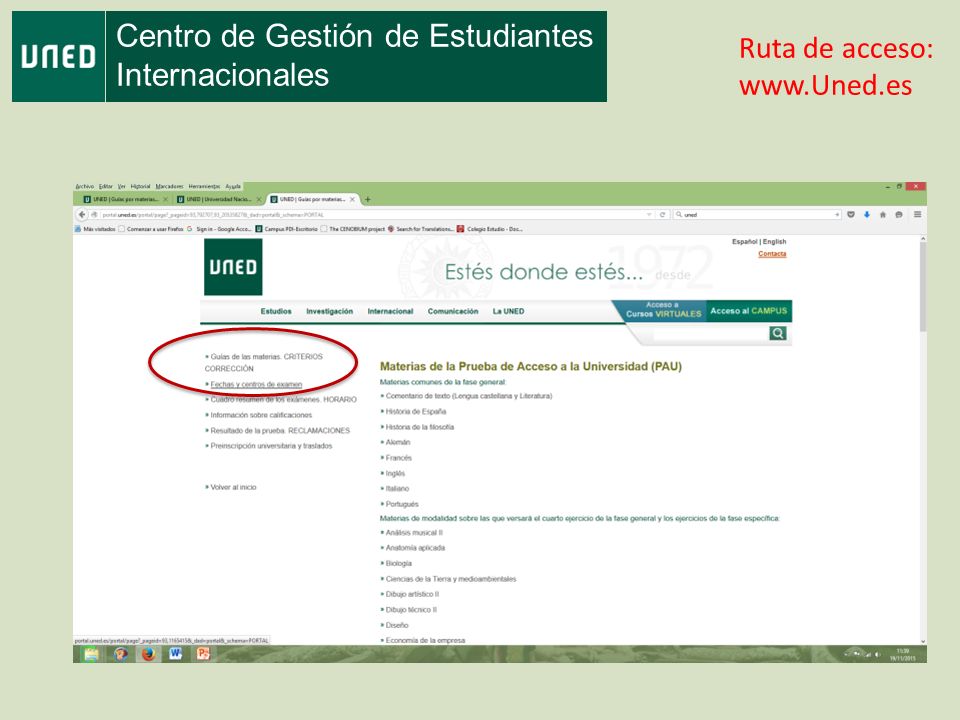The width and height of the screenshot is (960, 720).
Task: Open the Comunicación navigation menu
Action: 453,311
